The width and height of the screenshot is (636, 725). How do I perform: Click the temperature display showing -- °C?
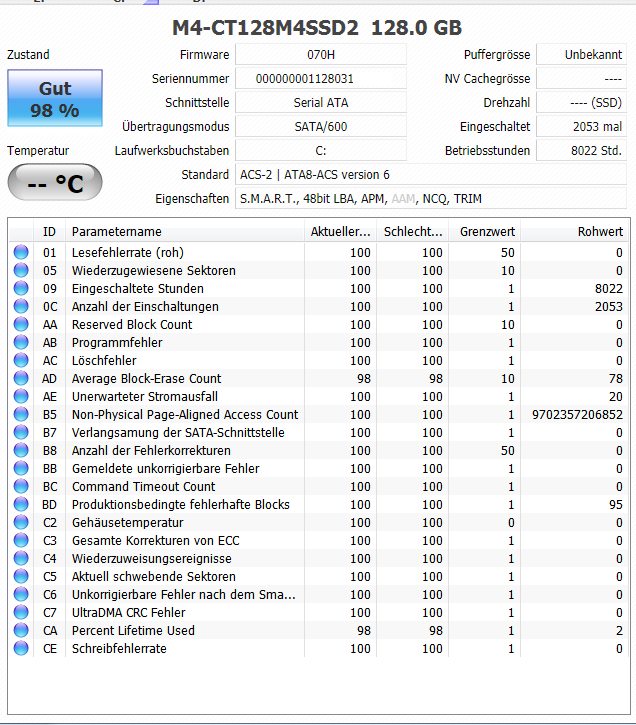55,182
